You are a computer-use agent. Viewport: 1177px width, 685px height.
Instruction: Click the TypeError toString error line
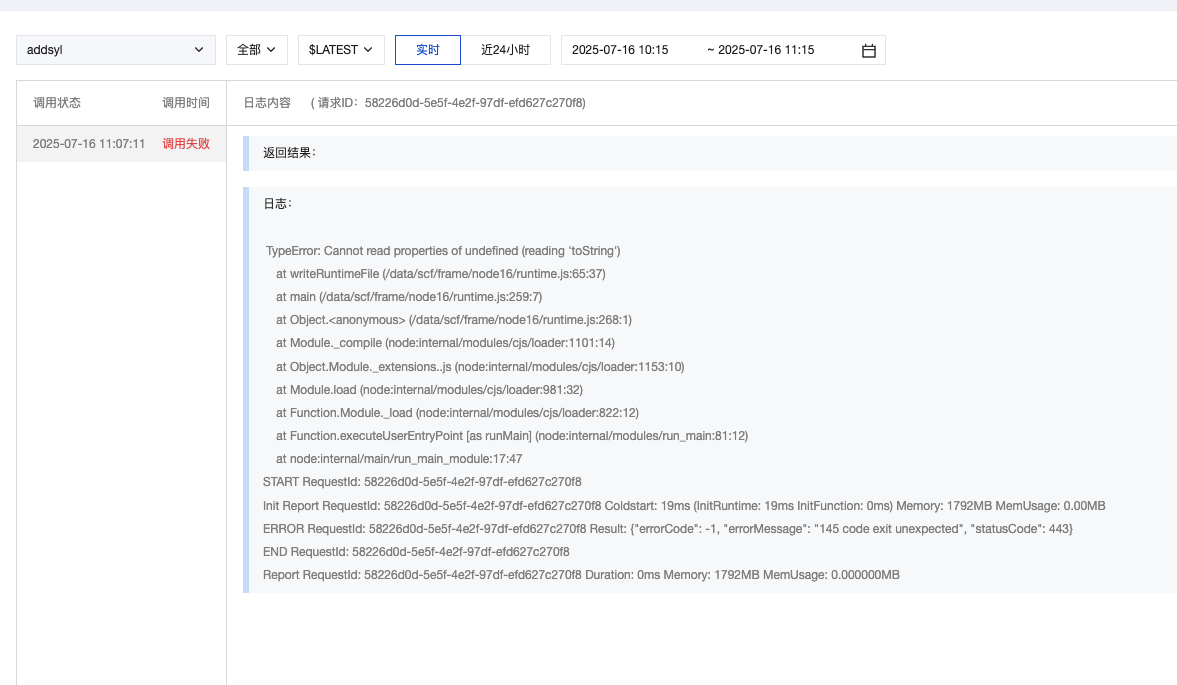443,251
